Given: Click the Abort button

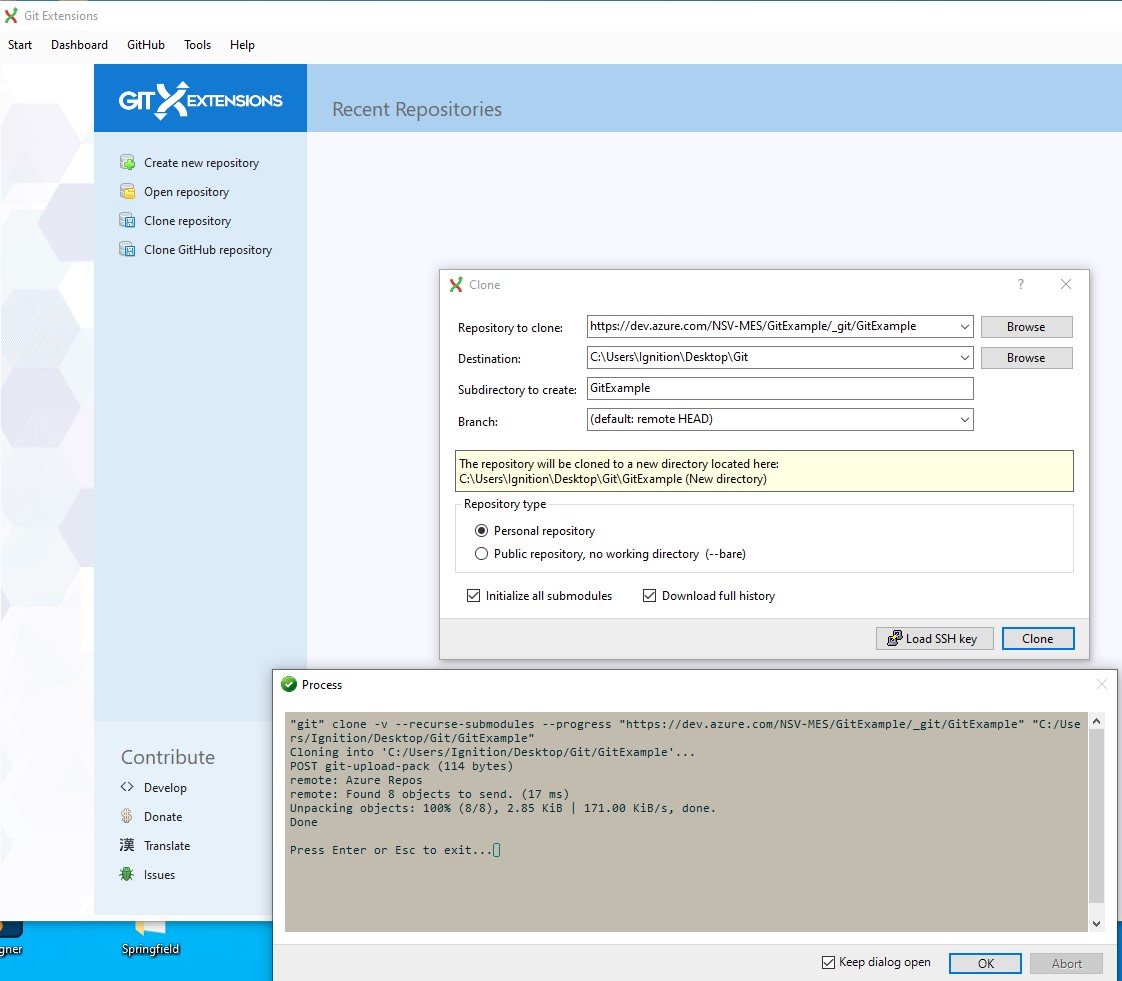Looking at the screenshot, I should pos(1066,963).
